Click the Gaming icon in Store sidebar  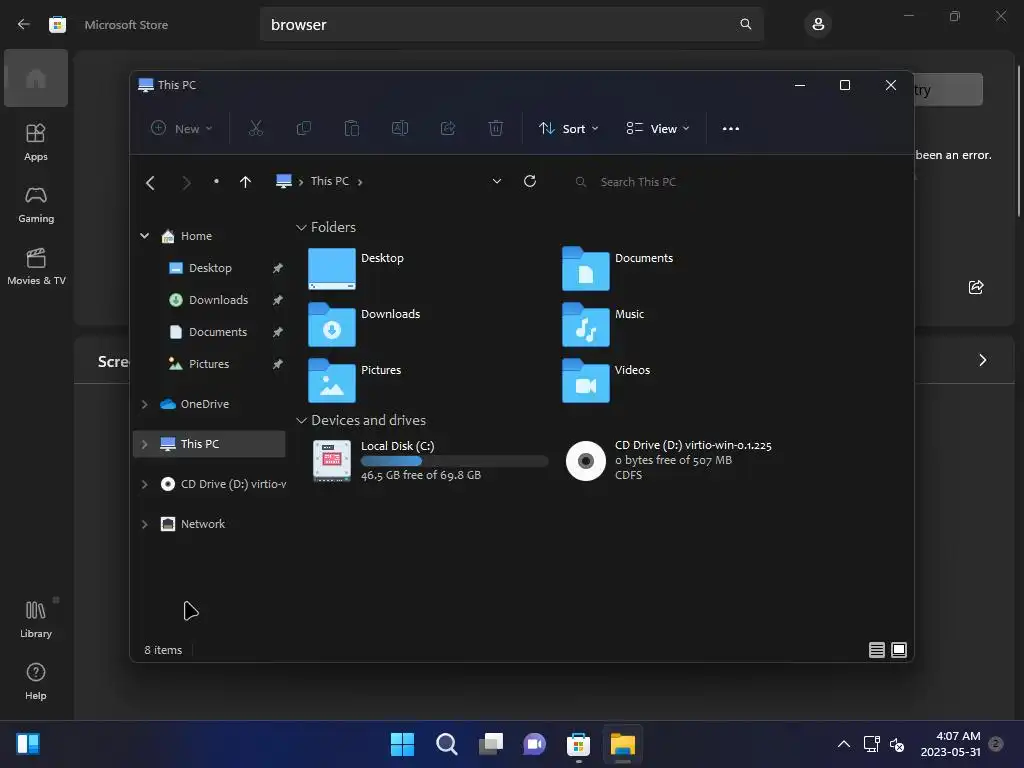point(36,204)
